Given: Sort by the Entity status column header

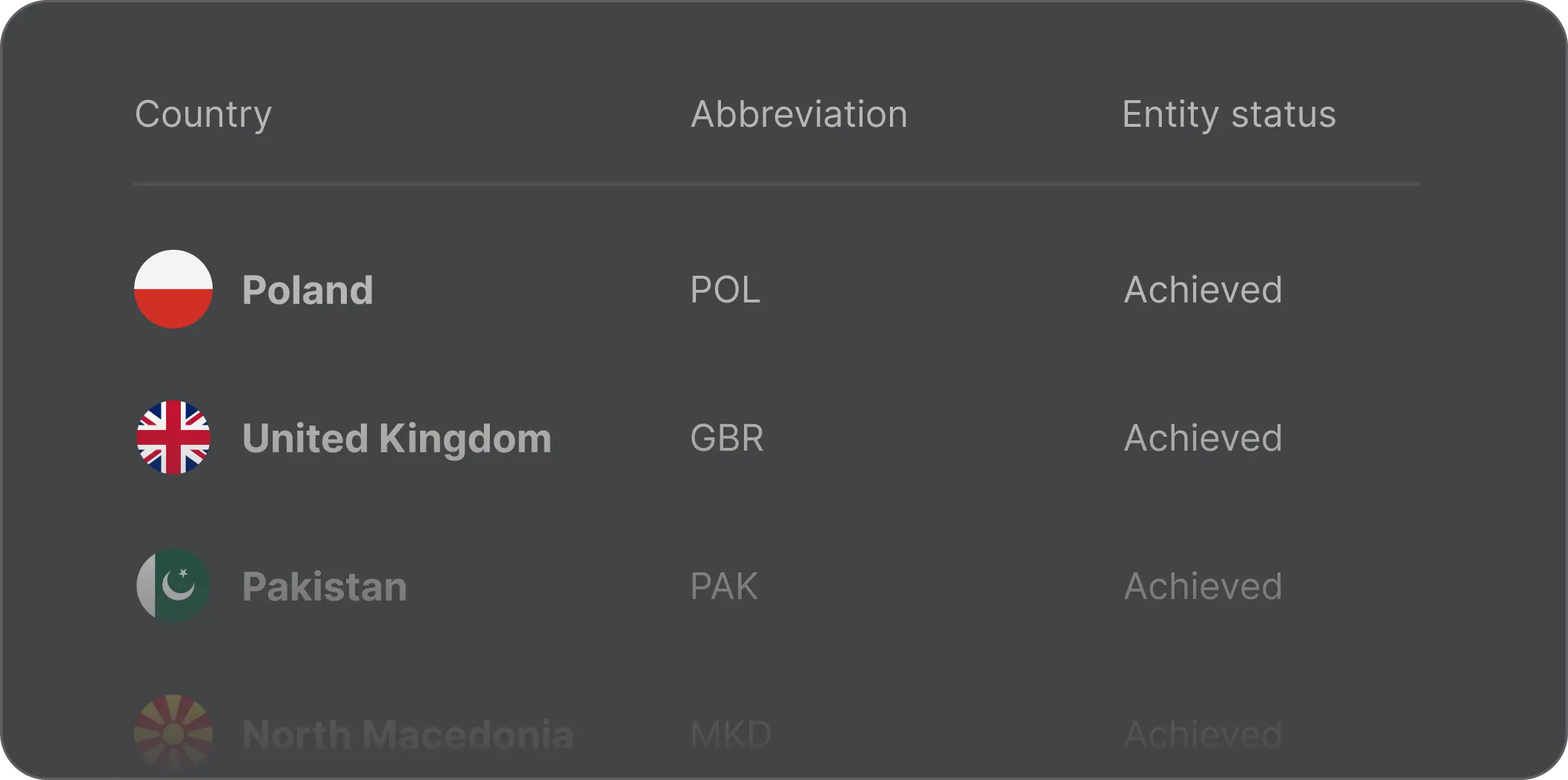Looking at the screenshot, I should (x=1229, y=114).
